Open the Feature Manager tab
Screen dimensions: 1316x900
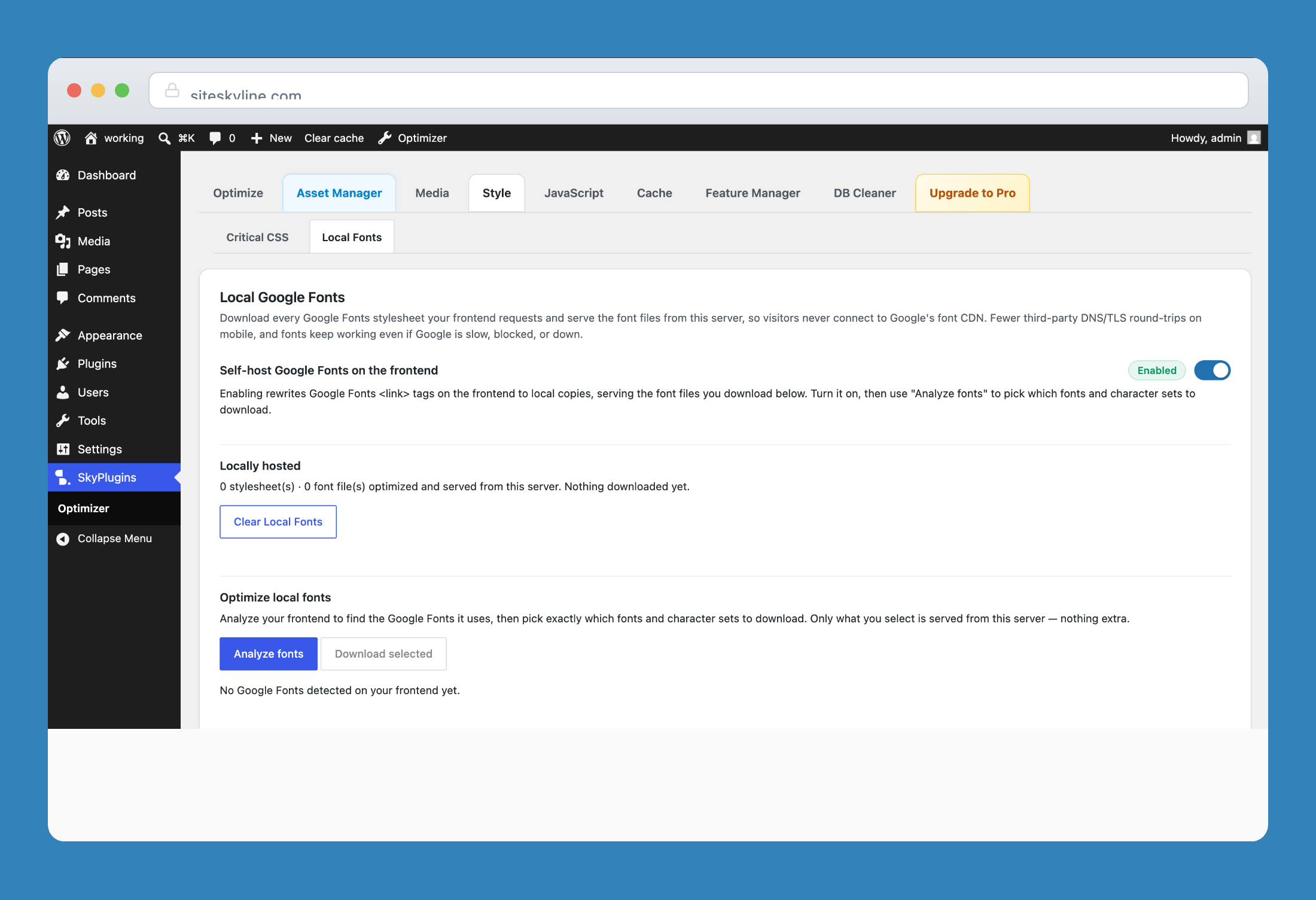(753, 193)
